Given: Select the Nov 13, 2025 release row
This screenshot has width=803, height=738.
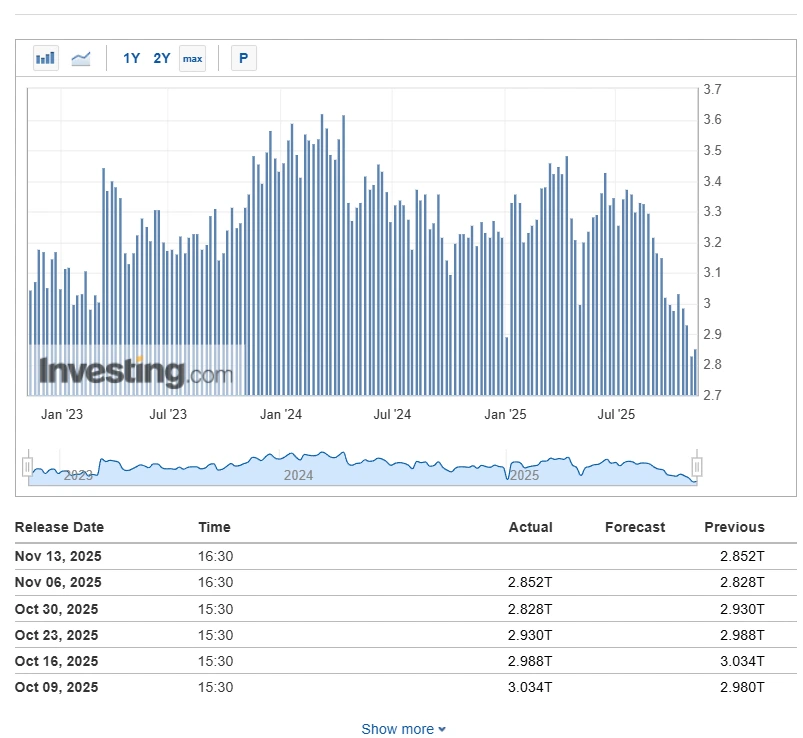Looking at the screenshot, I should (x=406, y=556).
